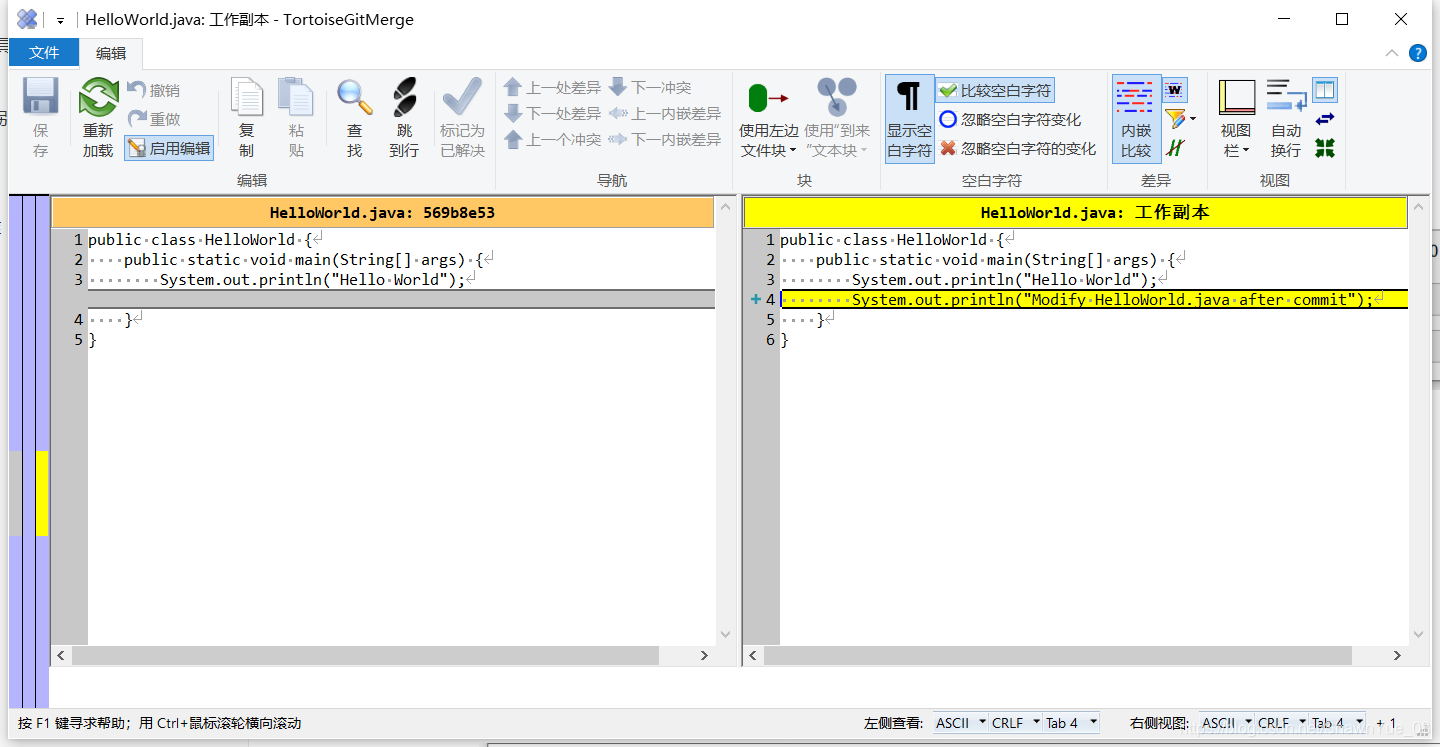
Task: Go to next conflict (下一冲突)
Action: 650,87
